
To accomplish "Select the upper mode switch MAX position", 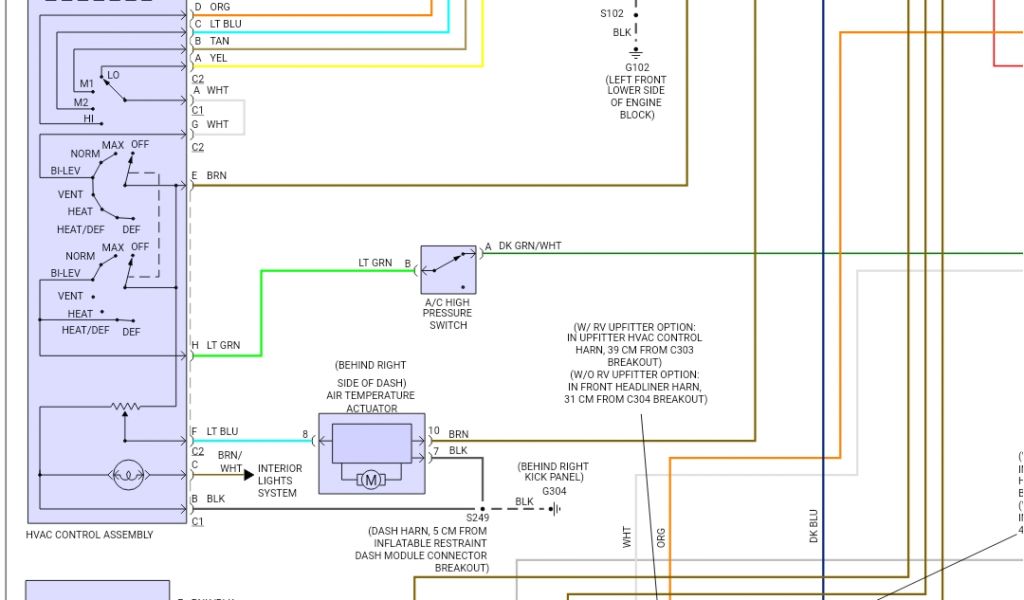I will pos(113,146).
